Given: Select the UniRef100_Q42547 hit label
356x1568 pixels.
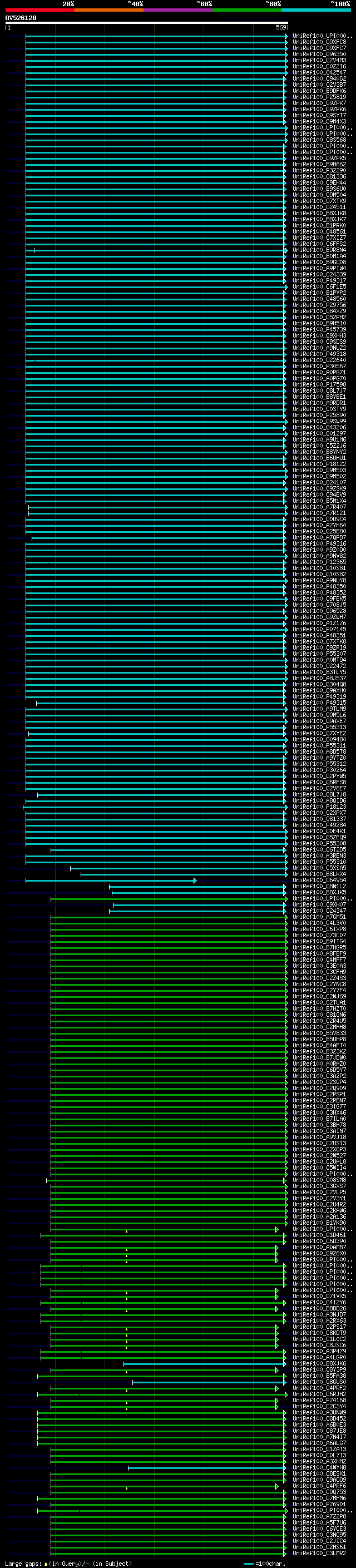Looking at the screenshot, I should coord(319,72).
